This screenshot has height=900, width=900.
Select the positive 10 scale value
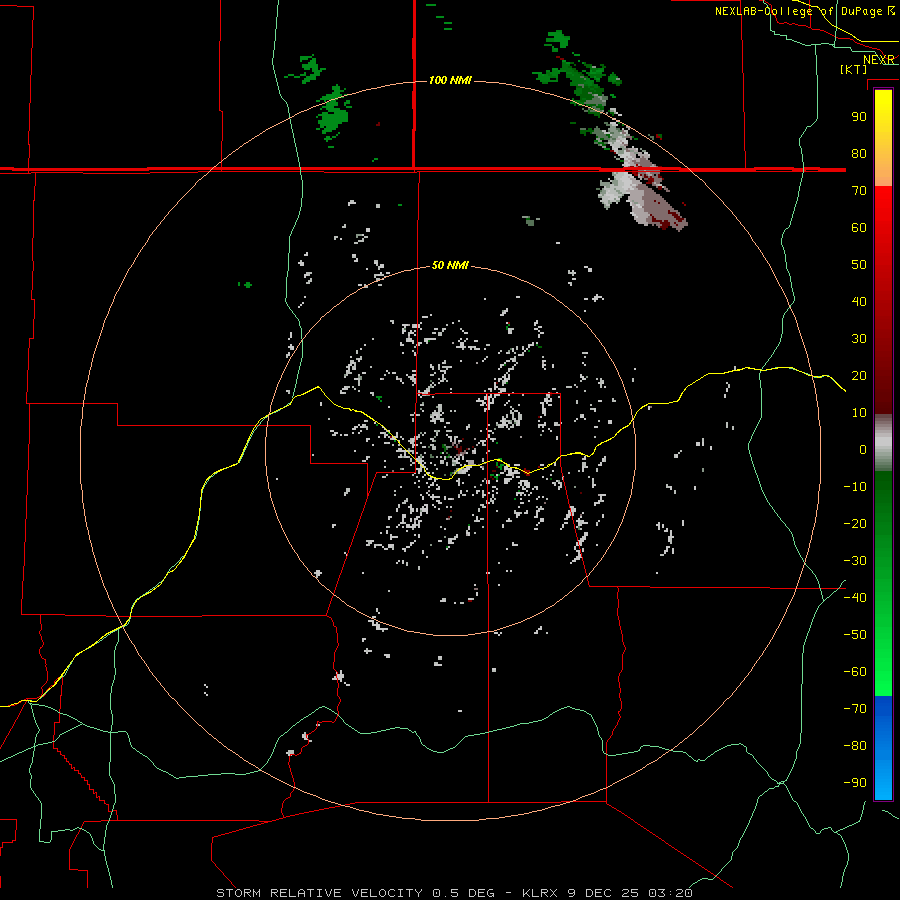(859, 413)
